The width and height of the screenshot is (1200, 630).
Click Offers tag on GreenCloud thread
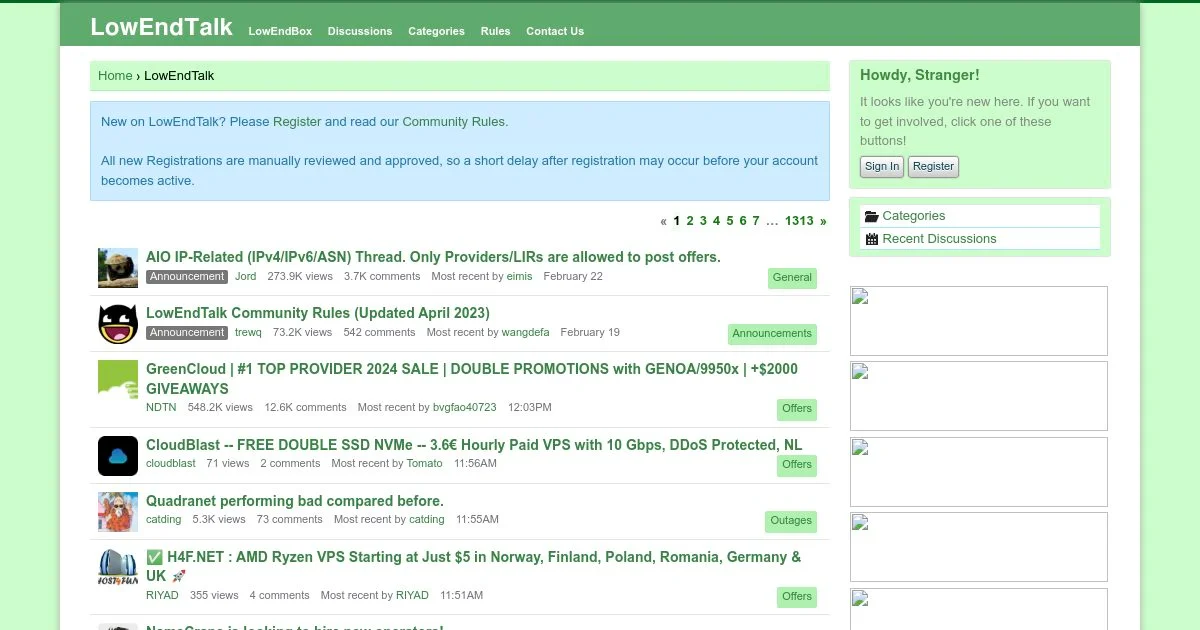pyautogui.click(x=797, y=409)
